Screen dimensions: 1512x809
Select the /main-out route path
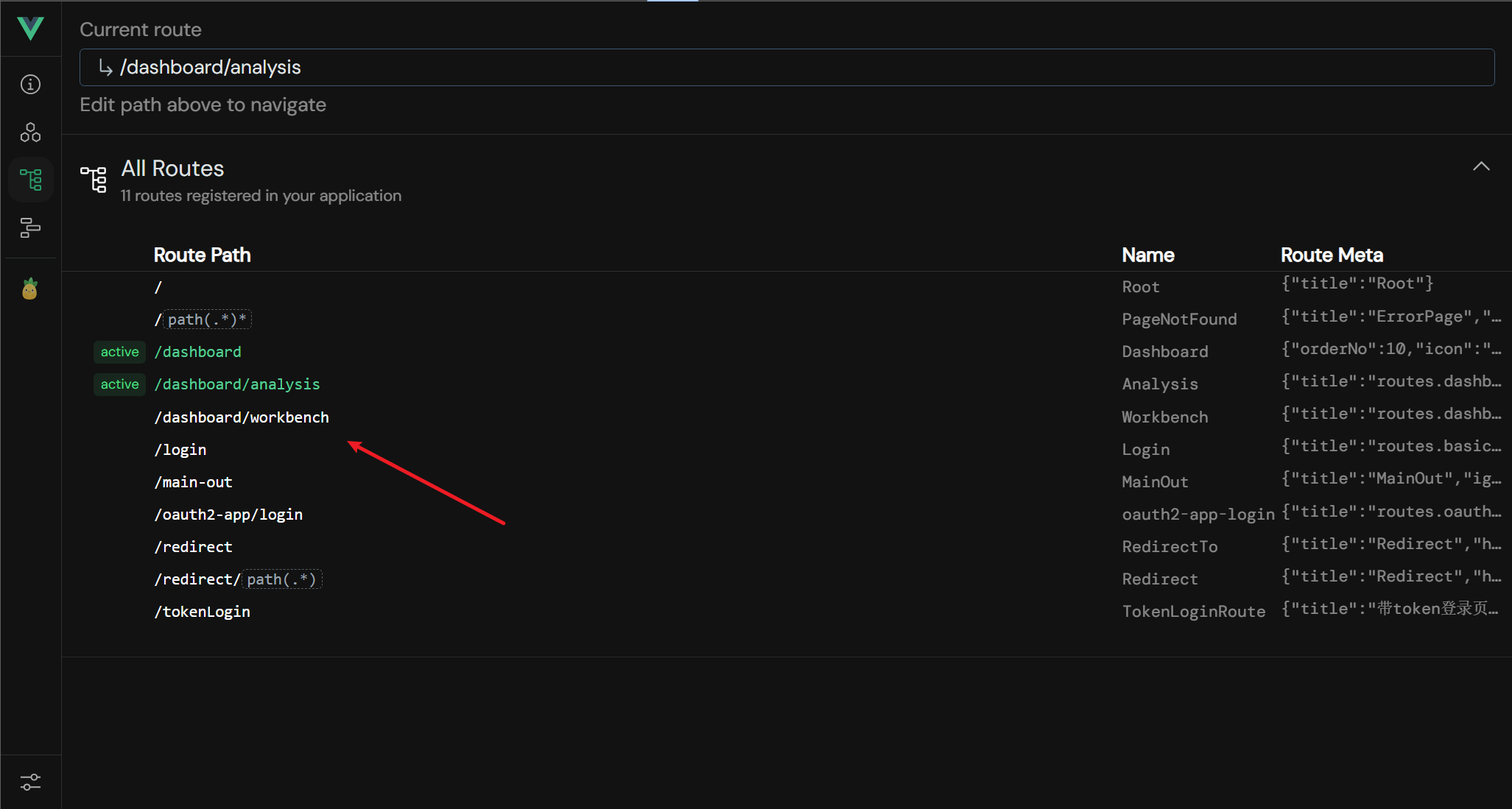click(194, 482)
